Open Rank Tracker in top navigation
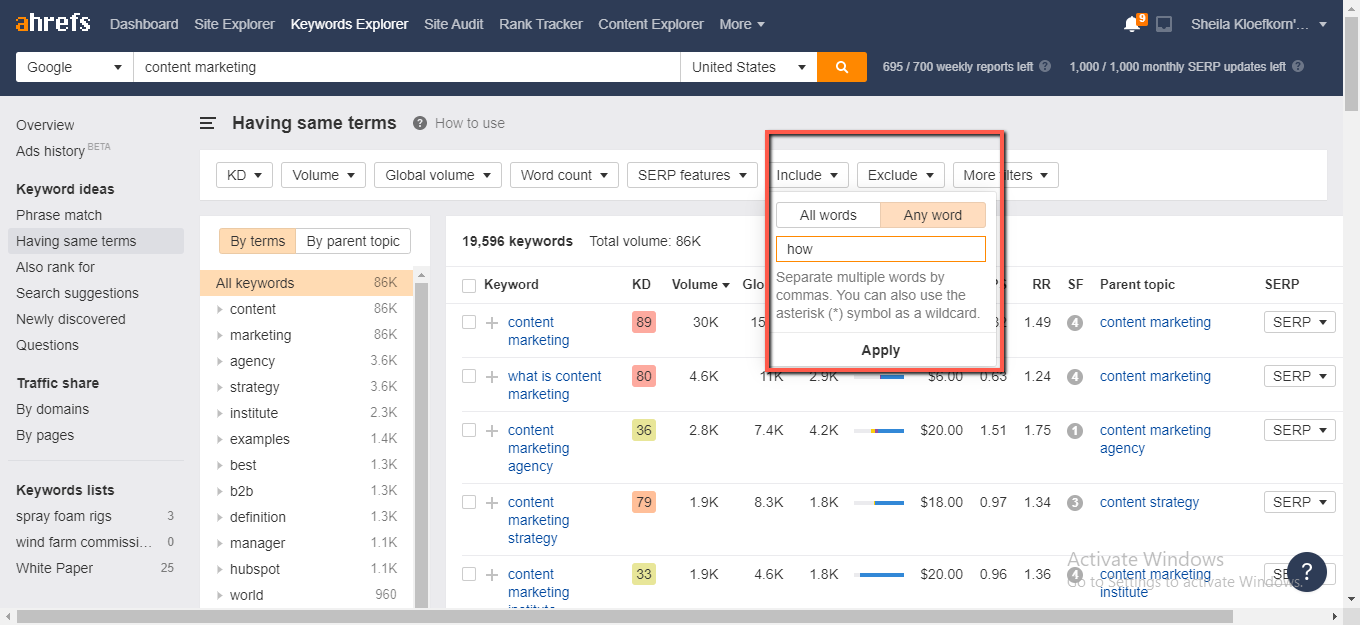This screenshot has height=625, width=1360. click(x=541, y=24)
